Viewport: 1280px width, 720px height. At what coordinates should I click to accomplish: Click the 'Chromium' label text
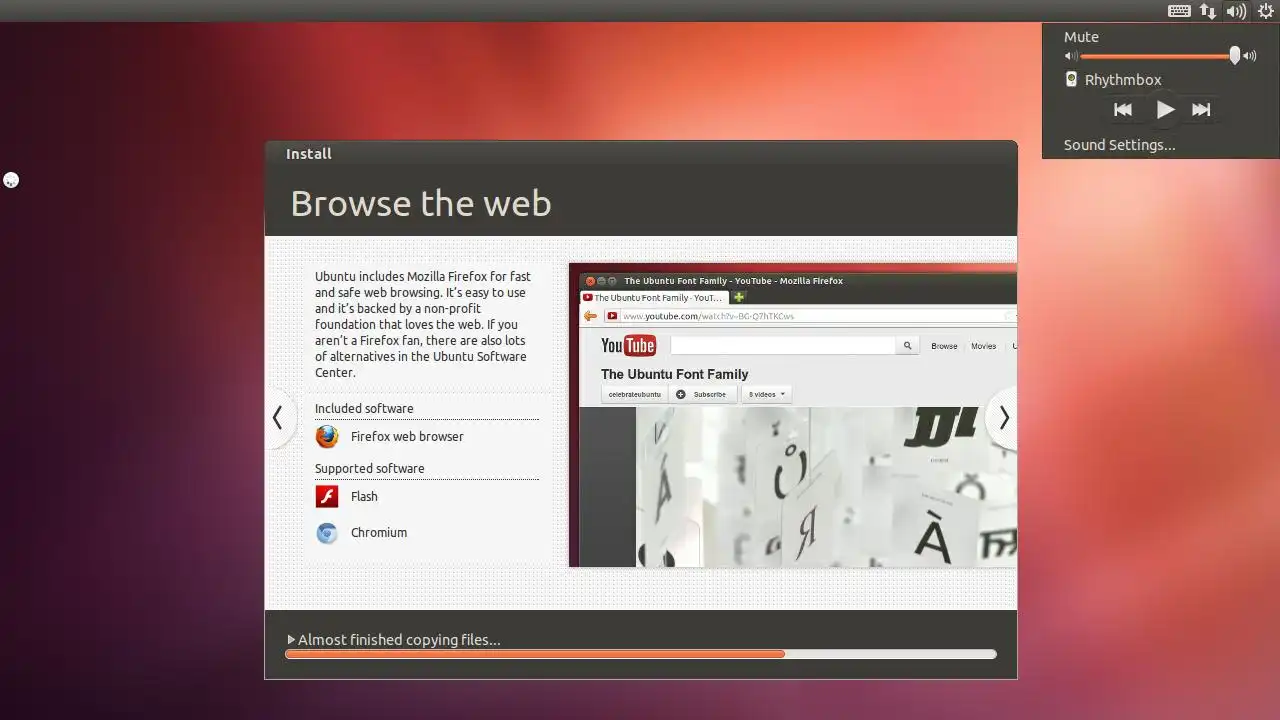tap(379, 533)
